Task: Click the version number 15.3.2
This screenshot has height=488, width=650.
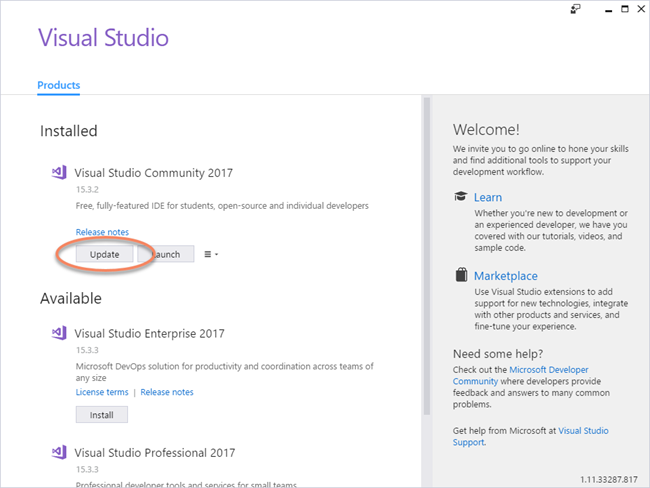Action: [87, 189]
